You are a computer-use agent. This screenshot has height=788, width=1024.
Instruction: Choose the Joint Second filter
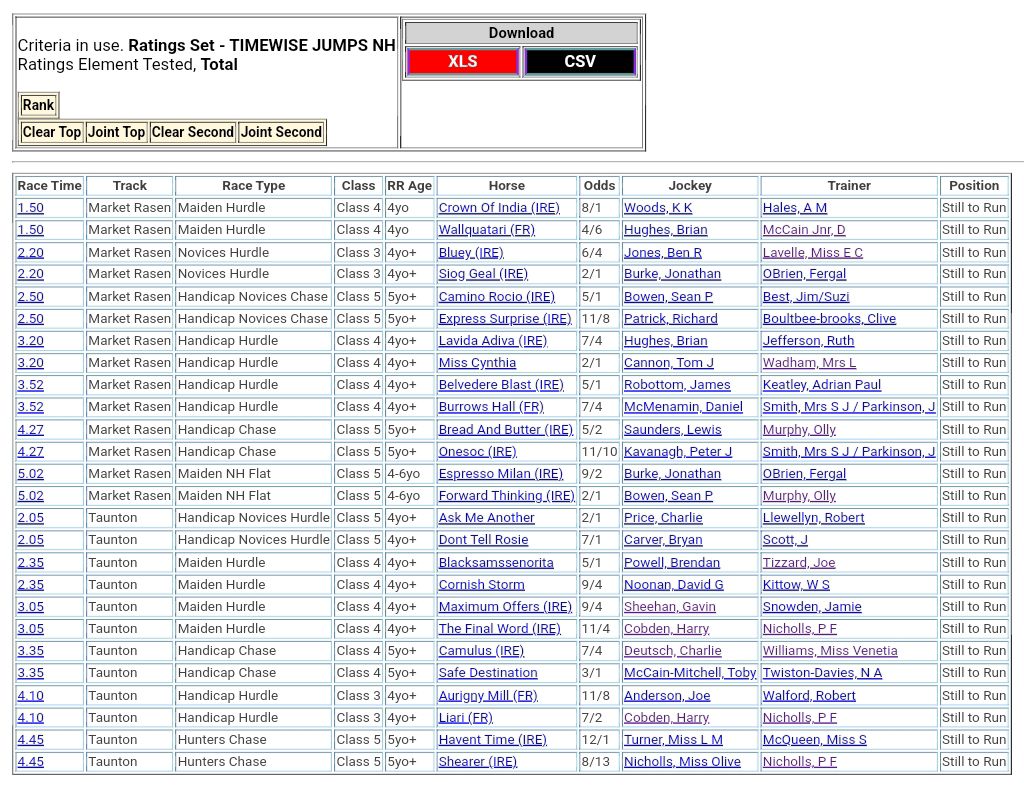[x=281, y=132]
